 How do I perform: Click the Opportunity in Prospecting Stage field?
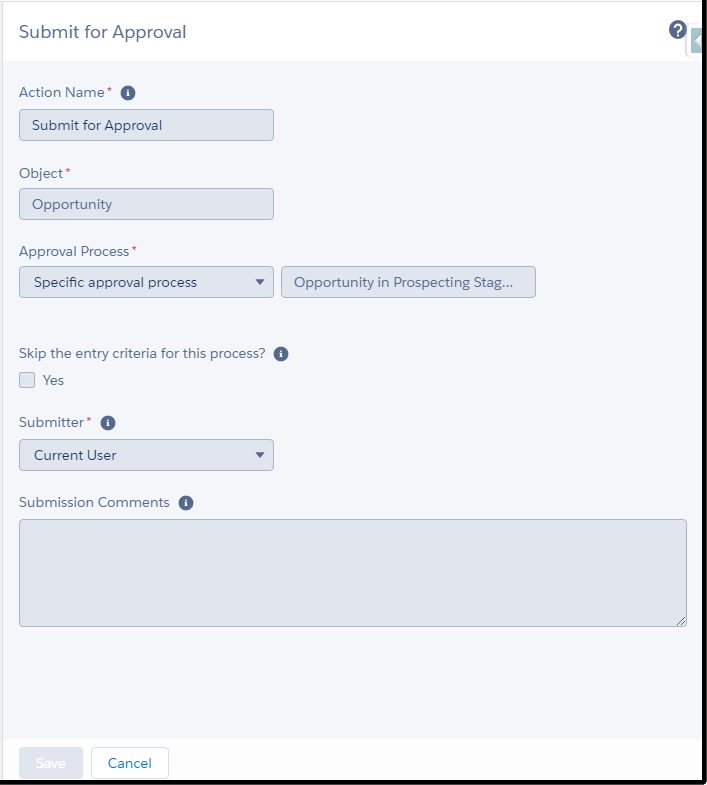pyautogui.click(x=408, y=282)
